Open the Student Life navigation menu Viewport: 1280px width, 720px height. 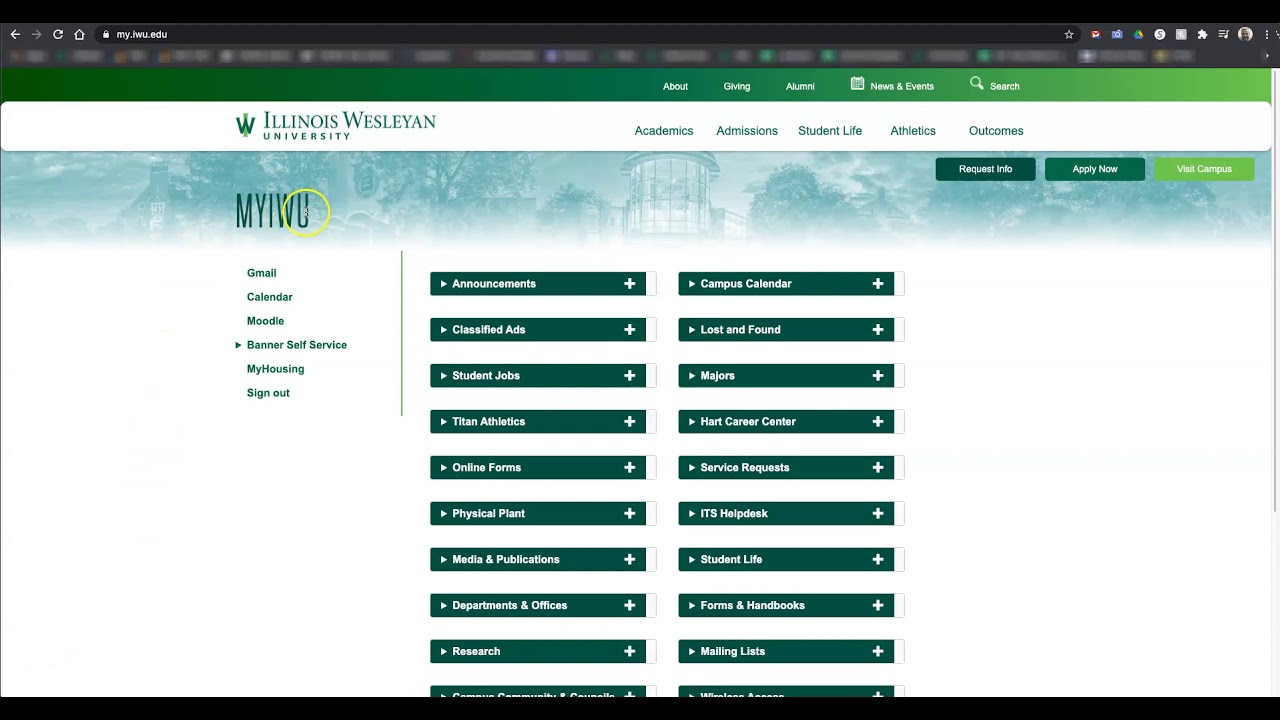coord(830,131)
